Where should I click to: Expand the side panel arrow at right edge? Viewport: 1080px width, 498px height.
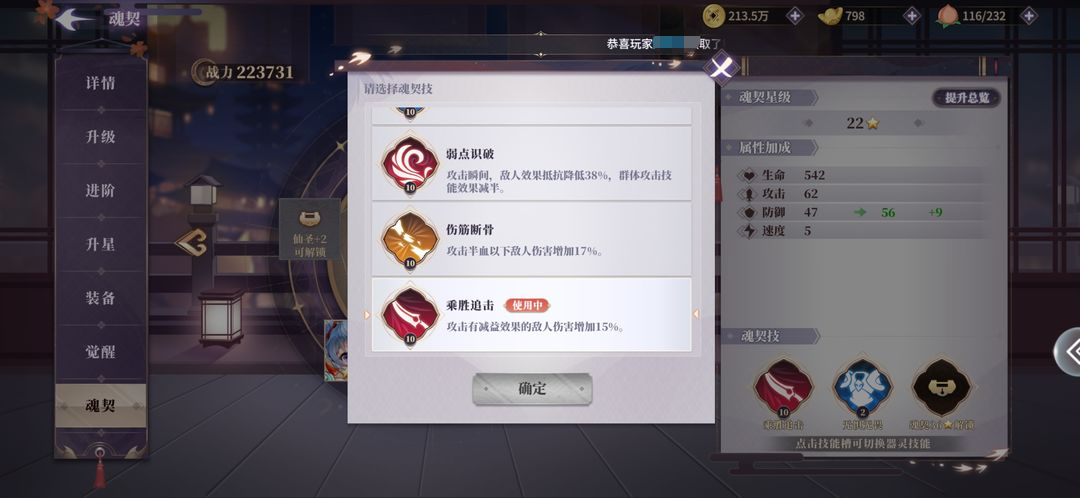(x=1069, y=351)
